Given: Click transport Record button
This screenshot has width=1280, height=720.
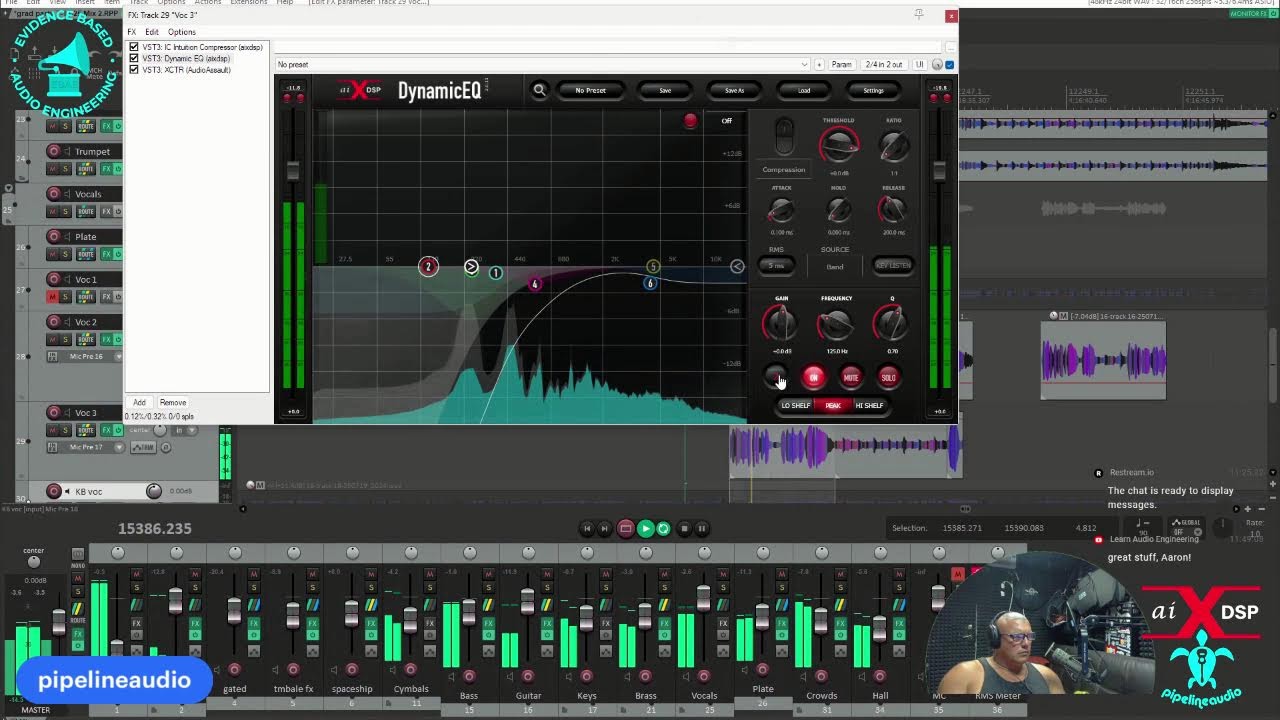Looking at the screenshot, I should (625, 528).
